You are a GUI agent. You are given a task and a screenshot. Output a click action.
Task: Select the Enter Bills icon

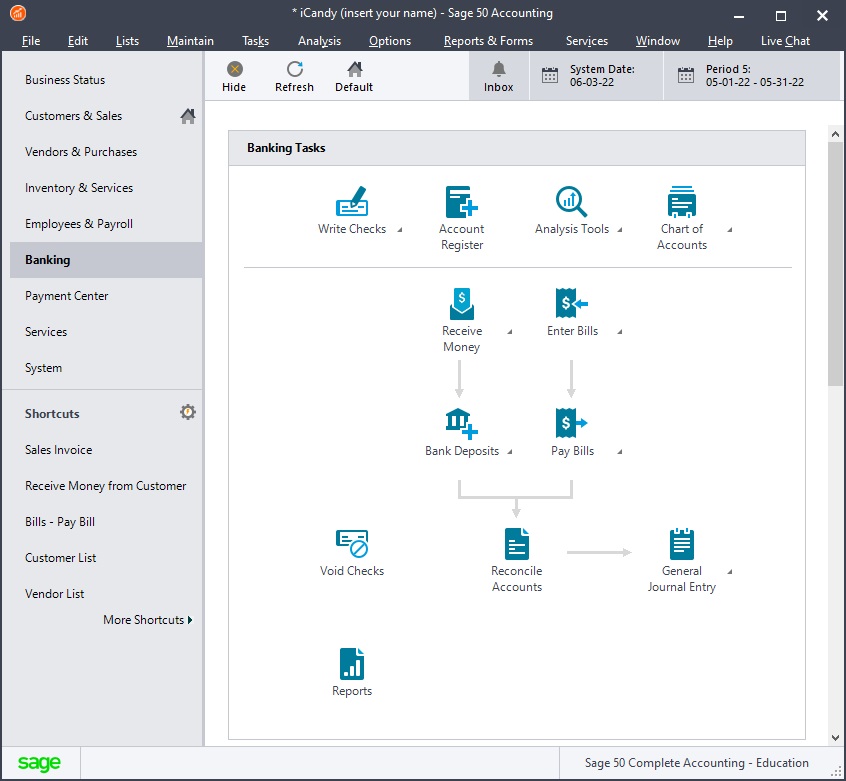coord(571,303)
